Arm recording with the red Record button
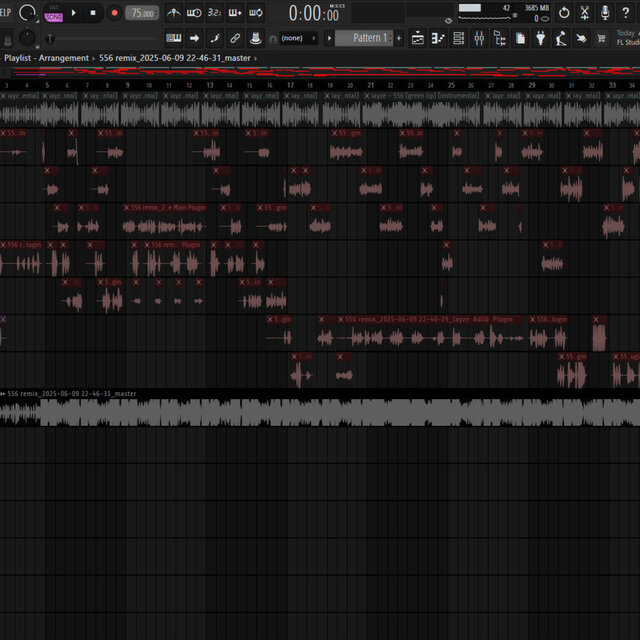 pyautogui.click(x=114, y=13)
